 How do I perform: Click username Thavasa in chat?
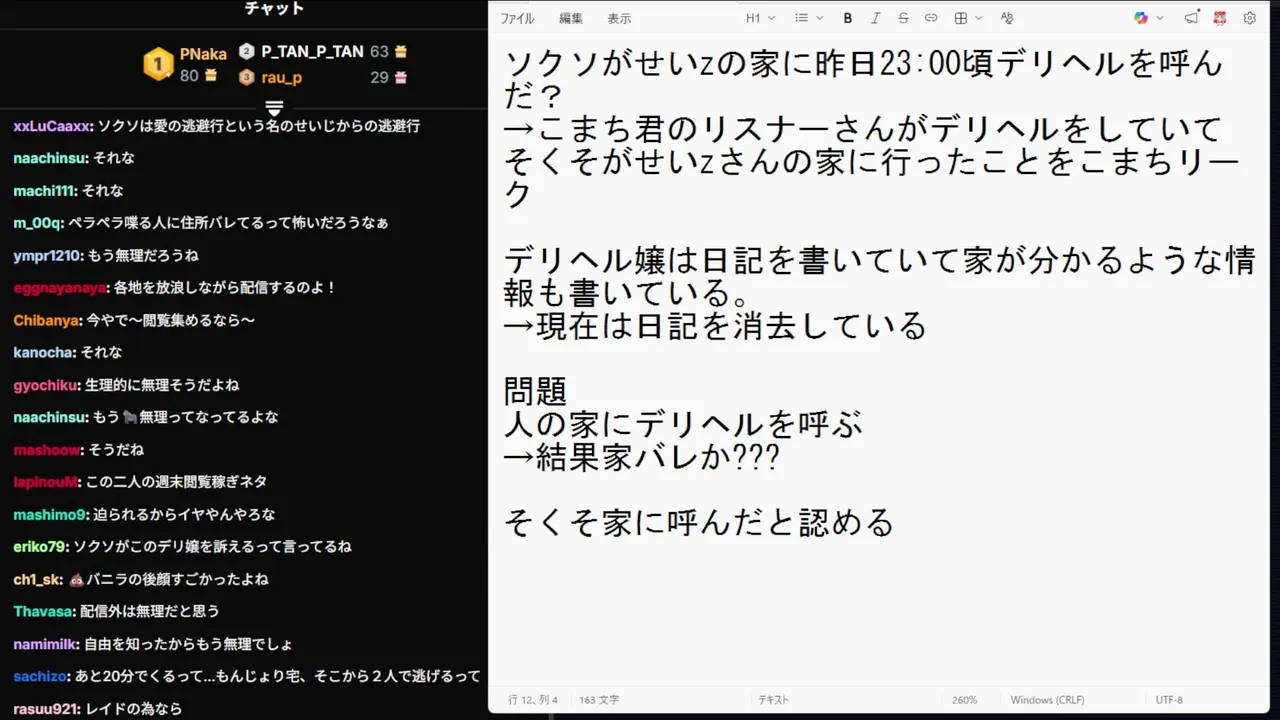tap(43, 611)
